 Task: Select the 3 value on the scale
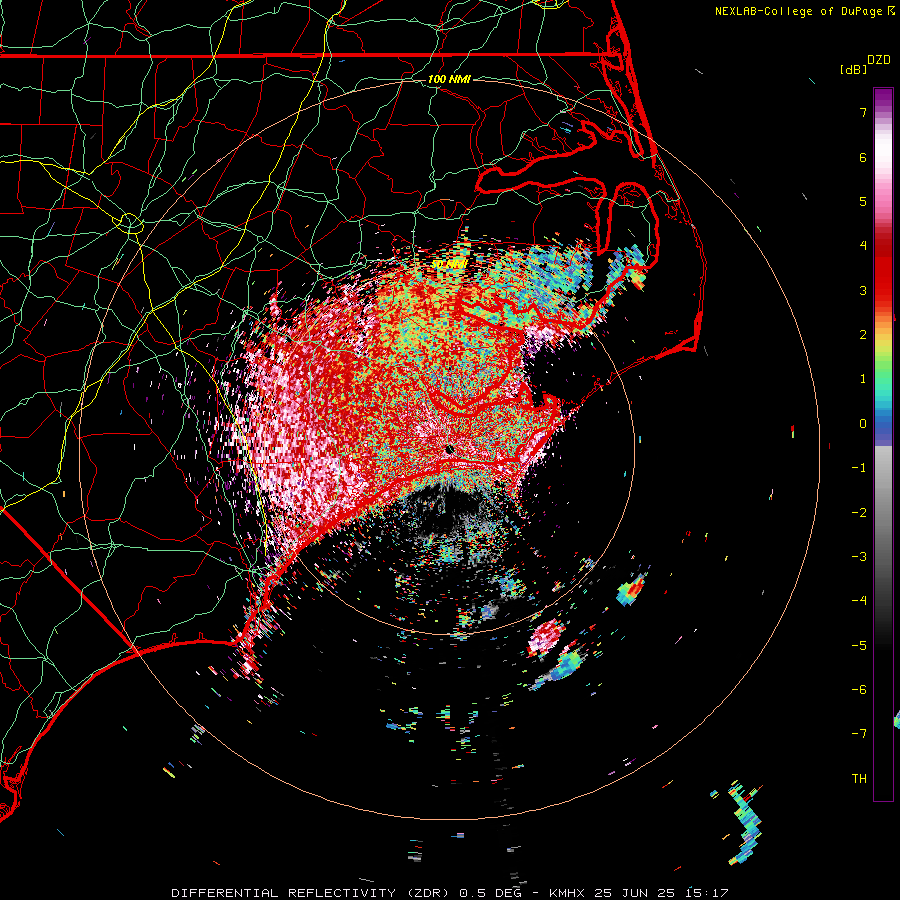[x=863, y=290]
